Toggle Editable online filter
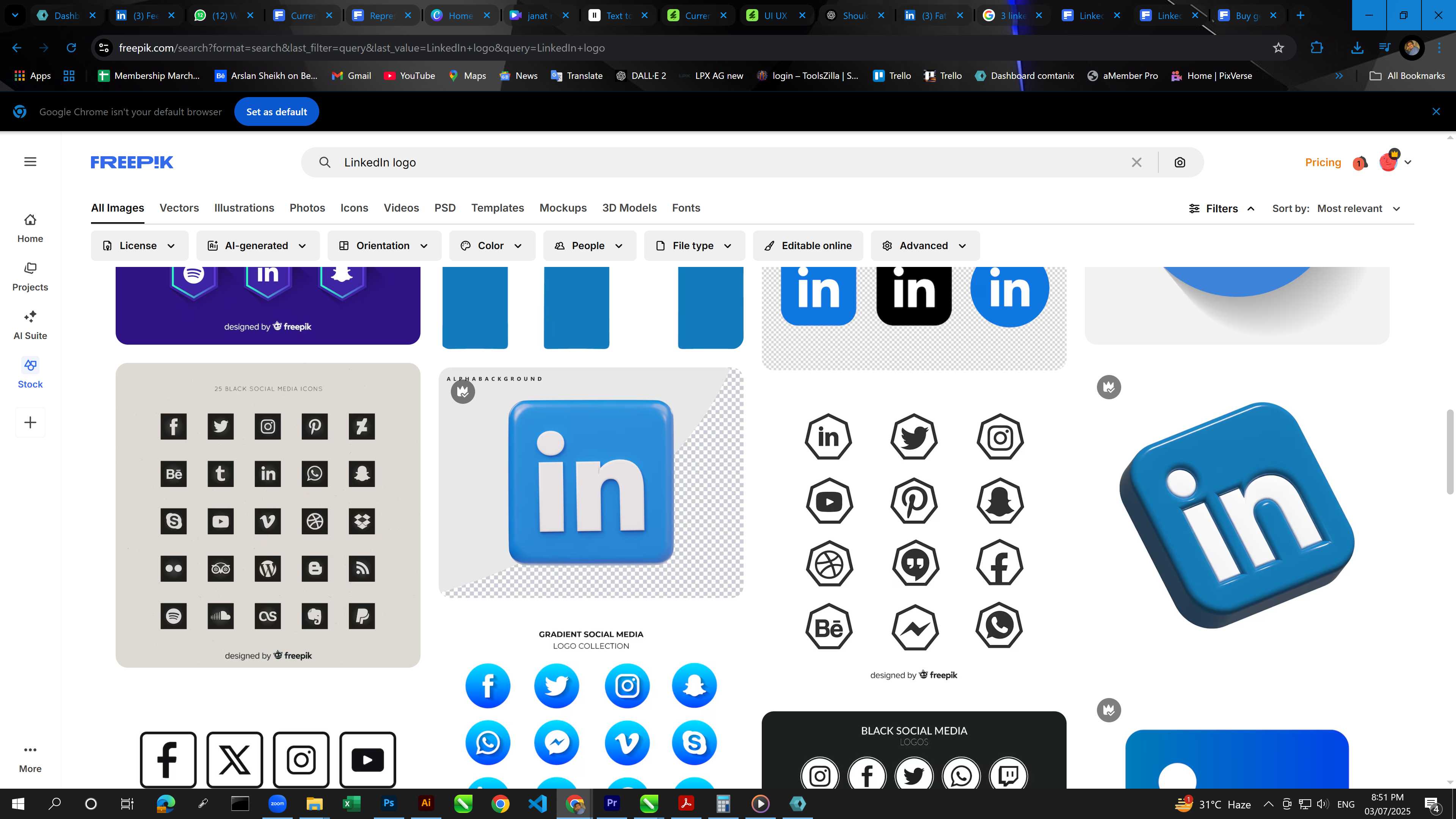This screenshot has width=1456, height=819. pos(808,245)
